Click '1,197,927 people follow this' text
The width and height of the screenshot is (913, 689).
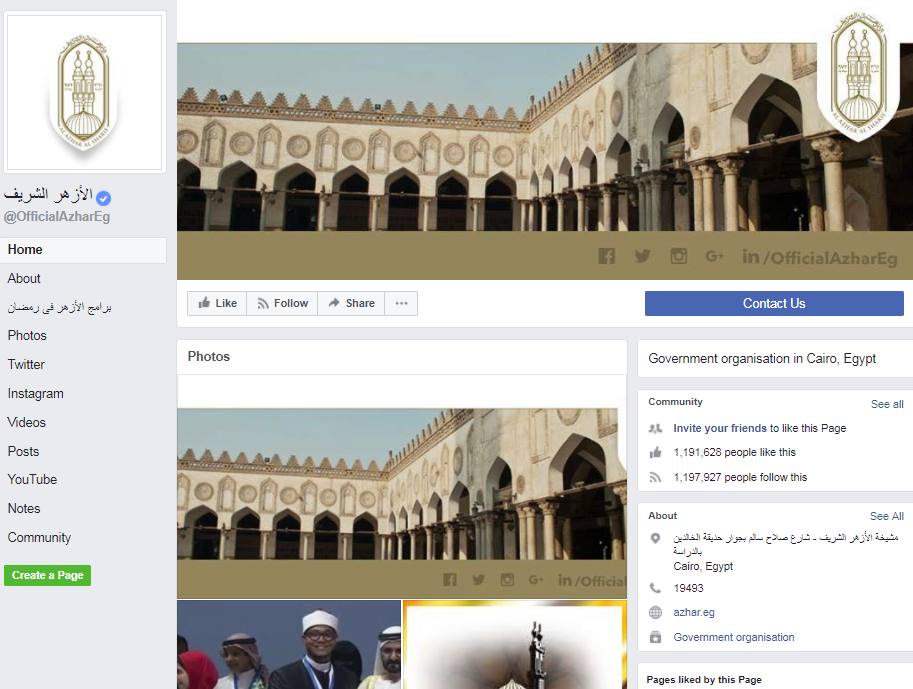pos(740,478)
